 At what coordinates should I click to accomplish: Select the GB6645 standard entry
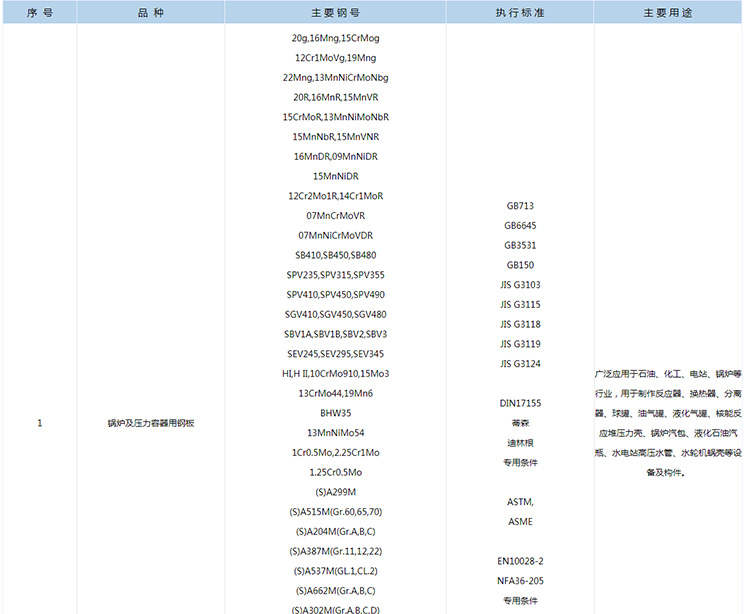coord(520,226)
